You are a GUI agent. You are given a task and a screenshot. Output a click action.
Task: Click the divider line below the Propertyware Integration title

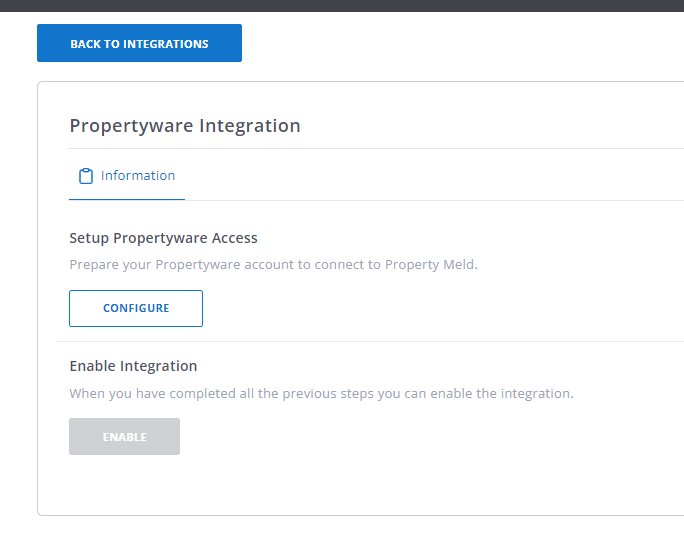[x=375, y=149]
